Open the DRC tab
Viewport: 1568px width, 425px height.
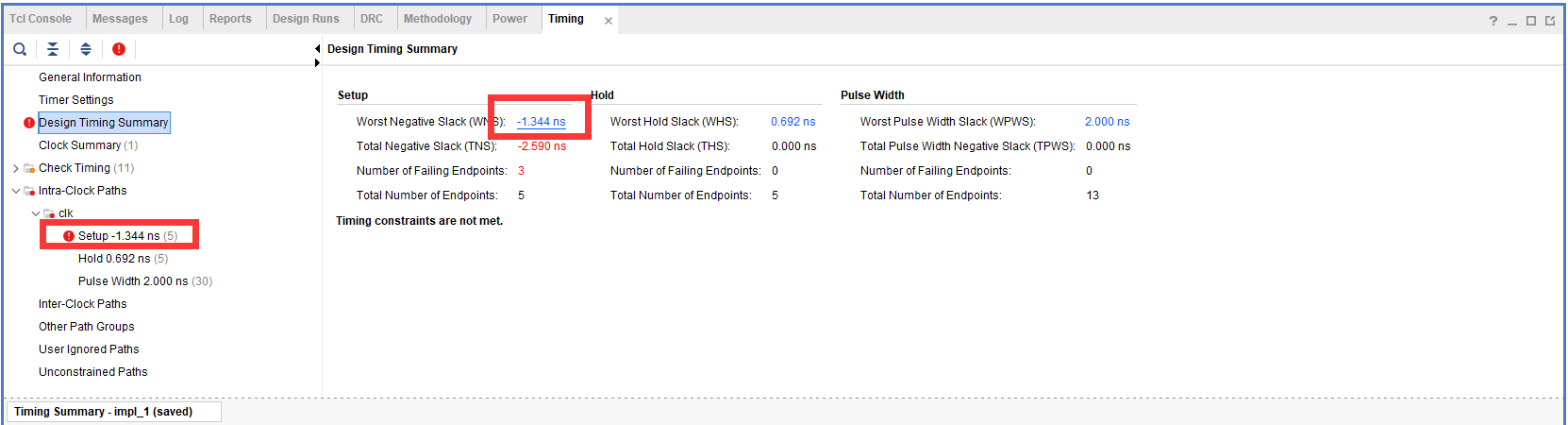click(x=372, y=19)
